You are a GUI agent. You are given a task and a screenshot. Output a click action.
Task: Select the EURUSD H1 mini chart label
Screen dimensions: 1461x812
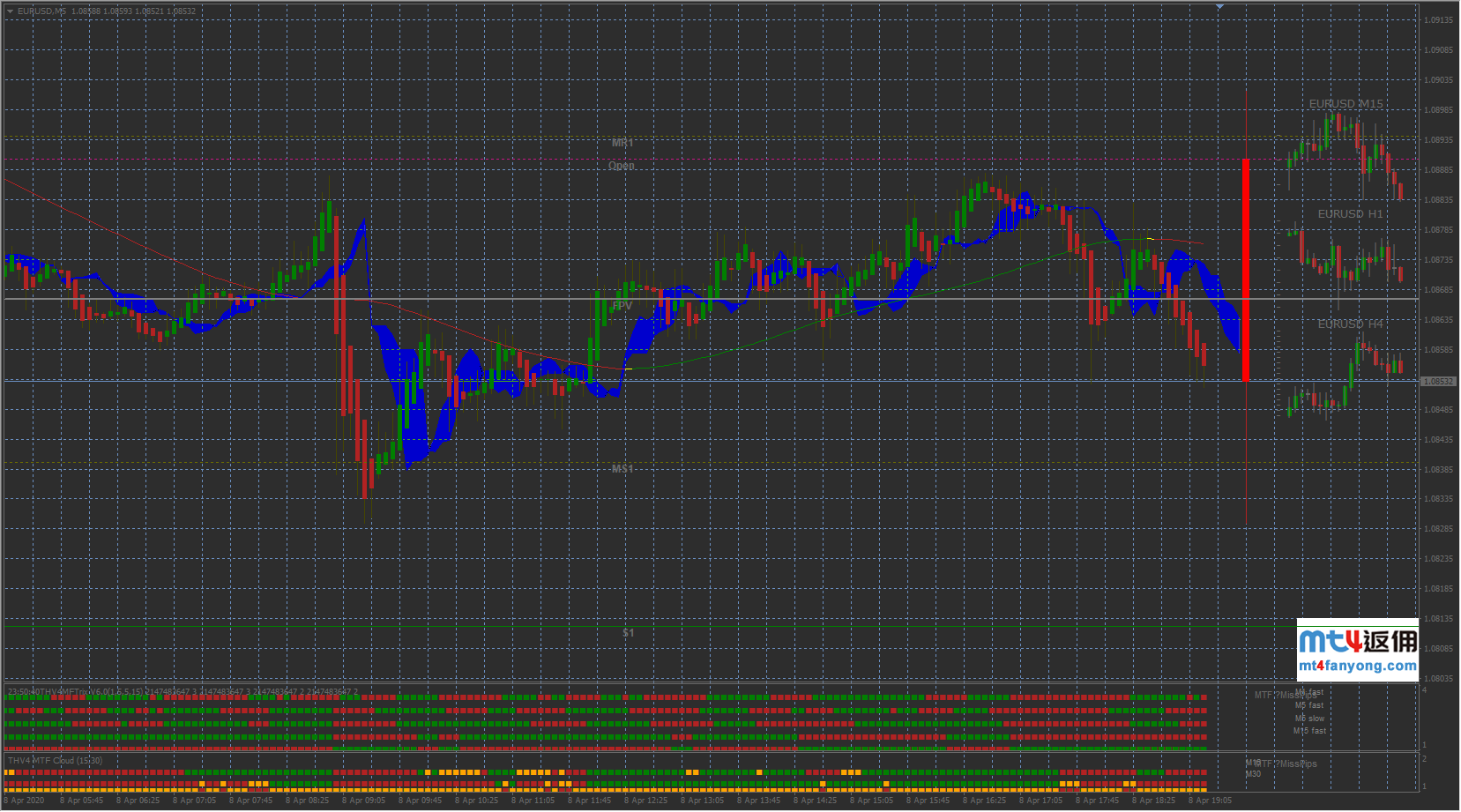click(x=1350, y=214)
